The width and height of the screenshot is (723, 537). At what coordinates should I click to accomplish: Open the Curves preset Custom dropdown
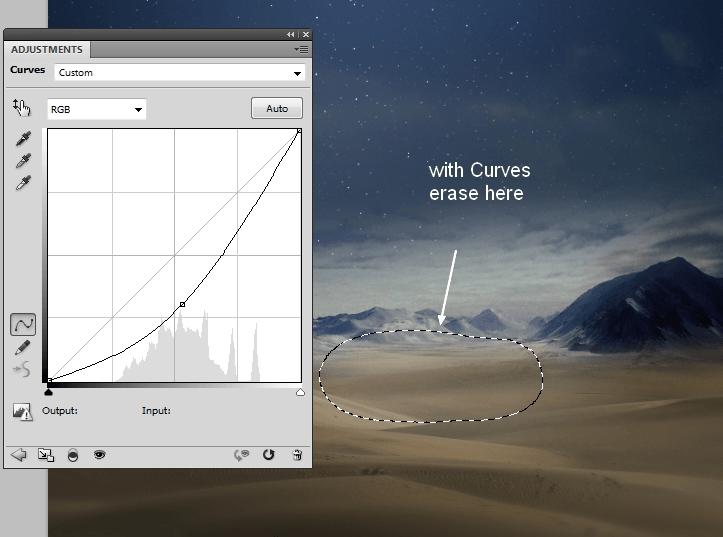(x=180, y=73)
